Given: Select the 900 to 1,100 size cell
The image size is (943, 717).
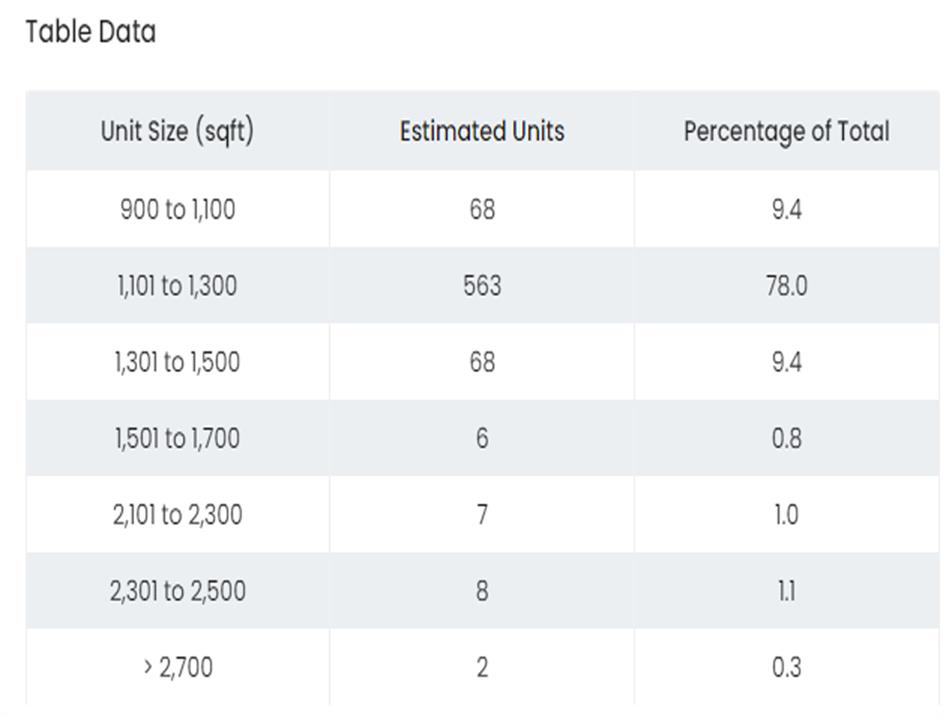Looking at the screenshot, I should pyautogui.click(x=177, y=210).
